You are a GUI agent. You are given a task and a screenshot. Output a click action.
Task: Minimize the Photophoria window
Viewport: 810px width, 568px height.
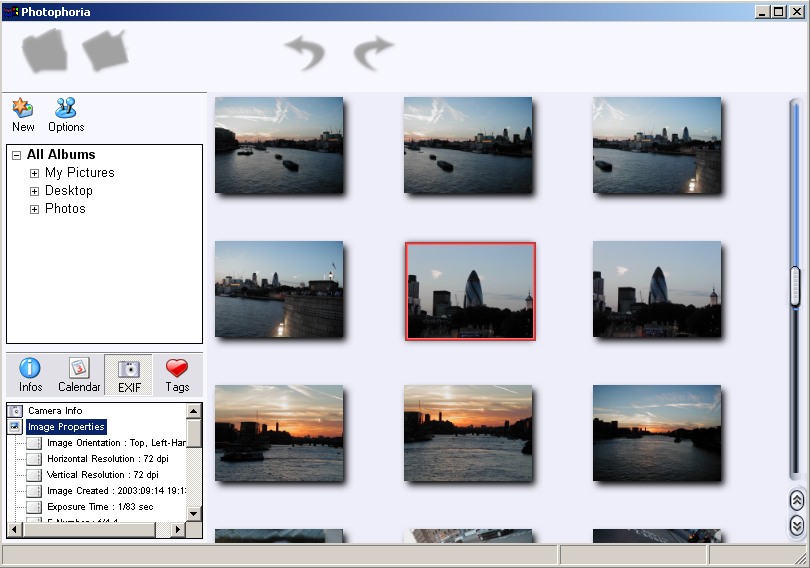[761, 11]
